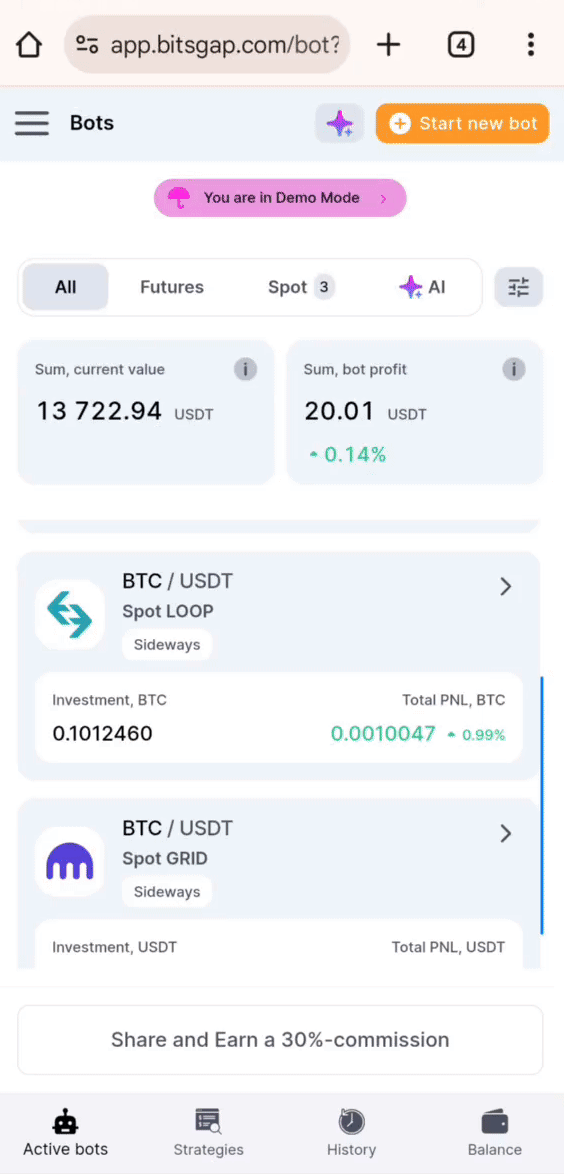Select the Futures filter tab
The width and height of the screenshot is (564, 1174).
tap(172, 288)
